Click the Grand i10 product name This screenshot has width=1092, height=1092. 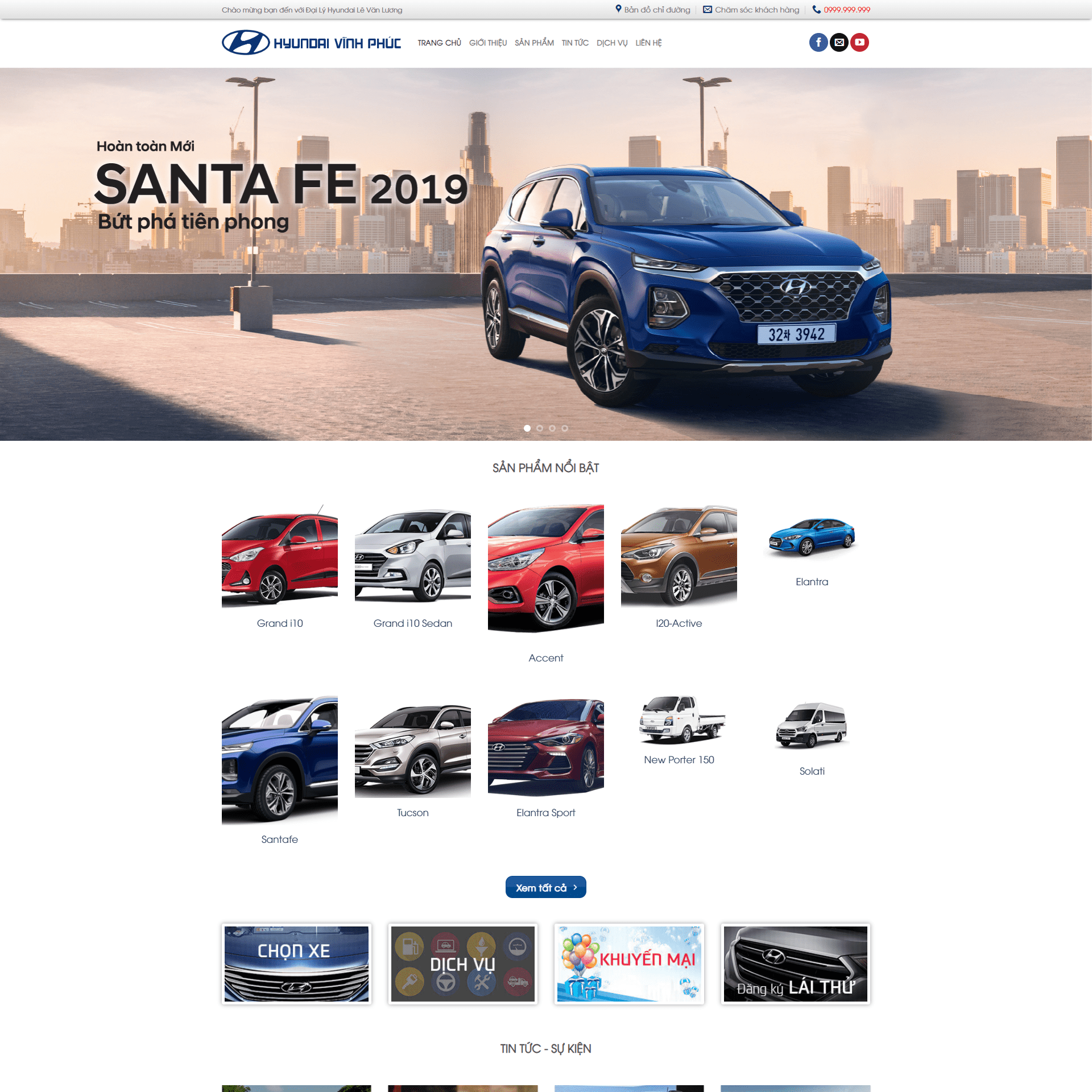pyautogui.click(x=280, y=623)
